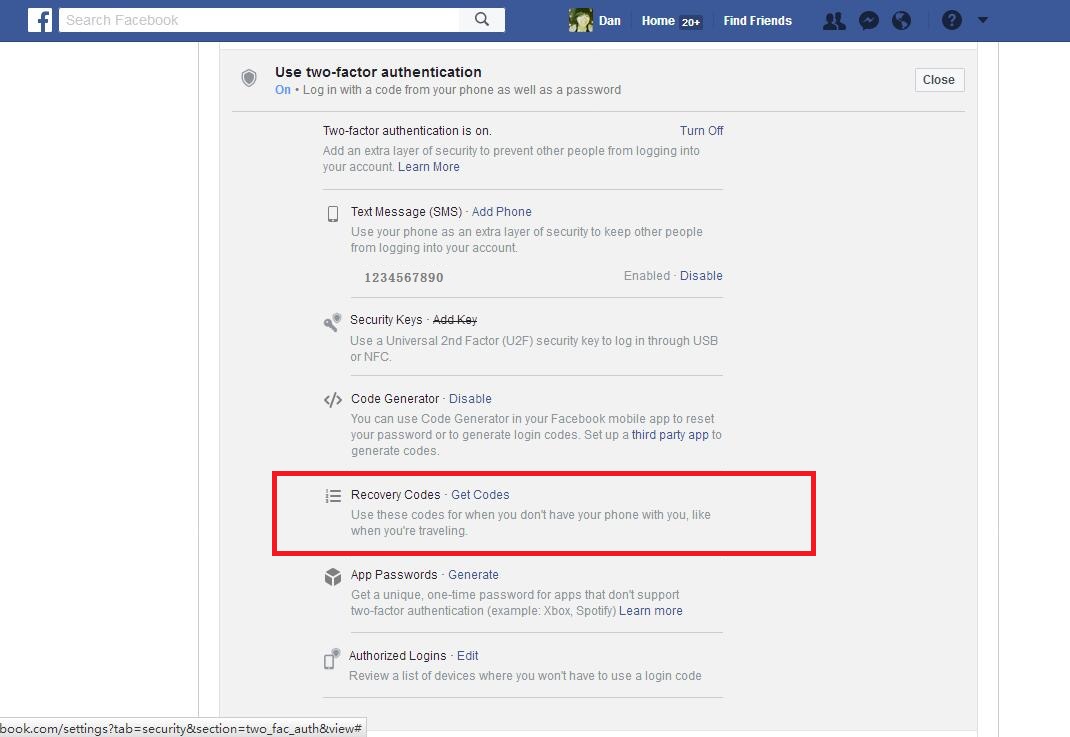Open the third party app link
The height and width of the screenshot is (737, 1070).
click(x=670, y=435)
